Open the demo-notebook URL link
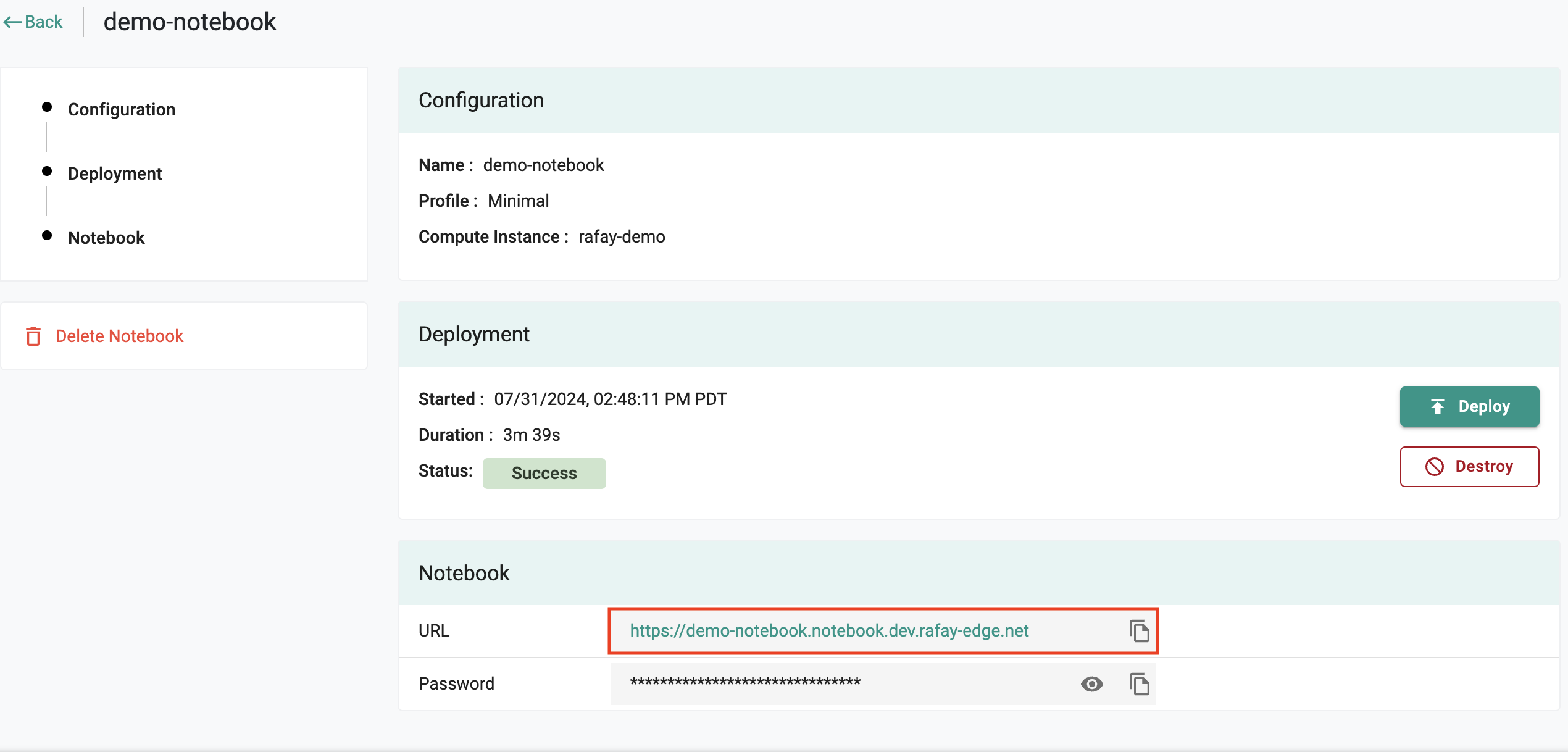 [829, 630]
